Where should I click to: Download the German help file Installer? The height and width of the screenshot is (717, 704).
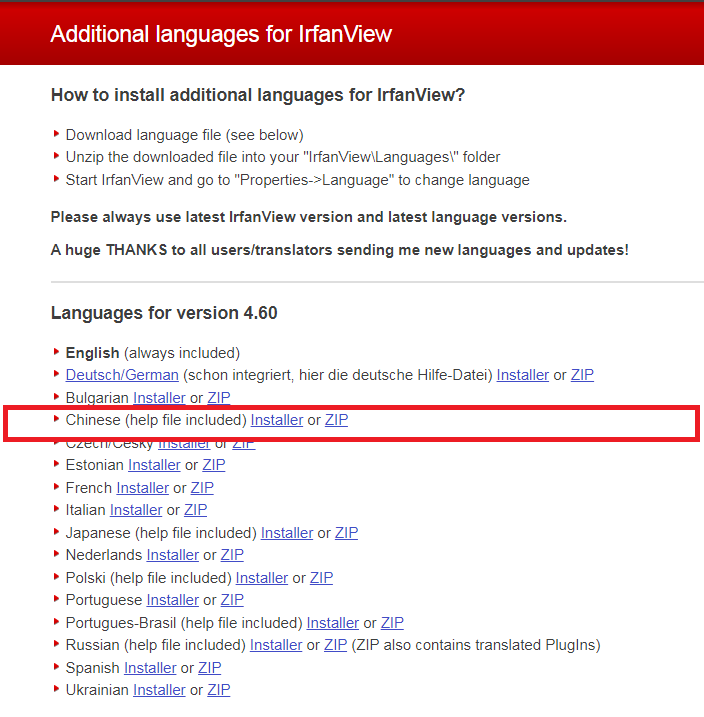click(523, 375)
